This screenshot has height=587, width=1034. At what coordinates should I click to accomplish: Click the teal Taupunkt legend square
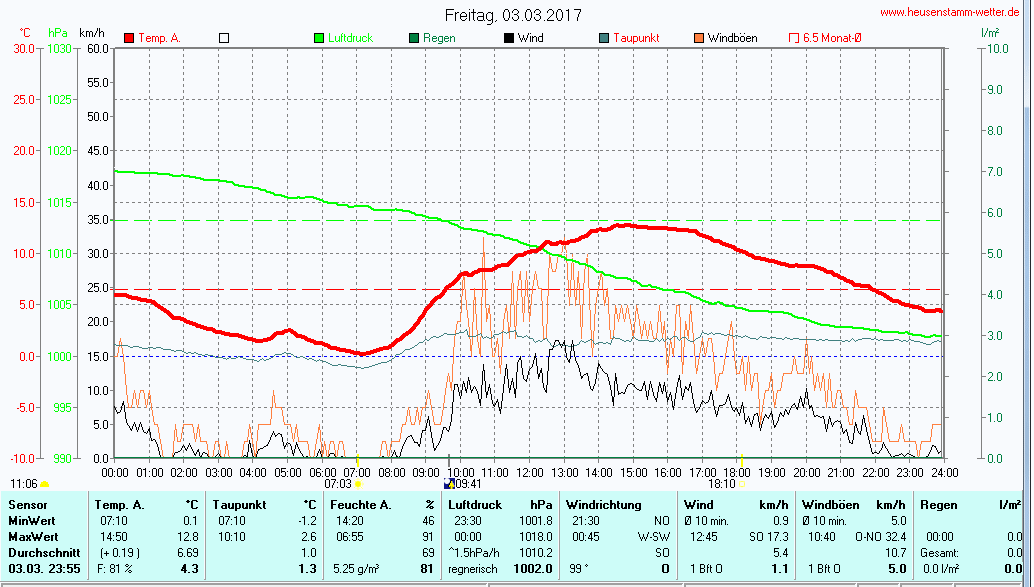(x=604, y=38)
